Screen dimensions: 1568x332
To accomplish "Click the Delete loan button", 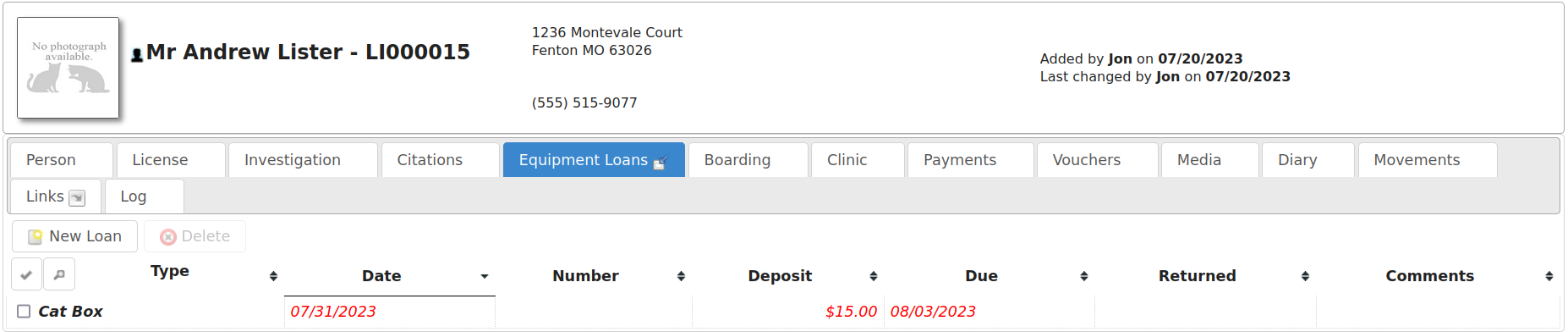I will (x=195, y=236).
